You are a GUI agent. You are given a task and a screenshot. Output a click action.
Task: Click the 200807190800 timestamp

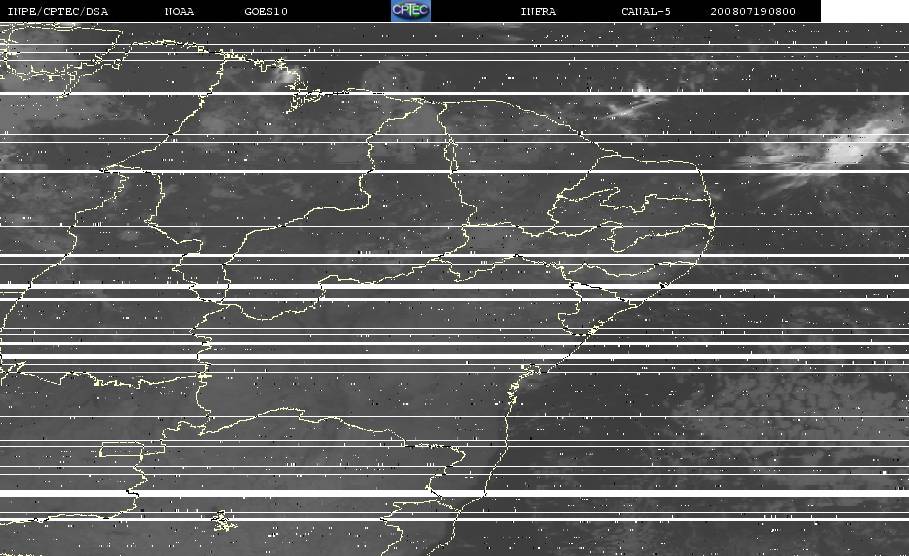click(x=753, y=11)
